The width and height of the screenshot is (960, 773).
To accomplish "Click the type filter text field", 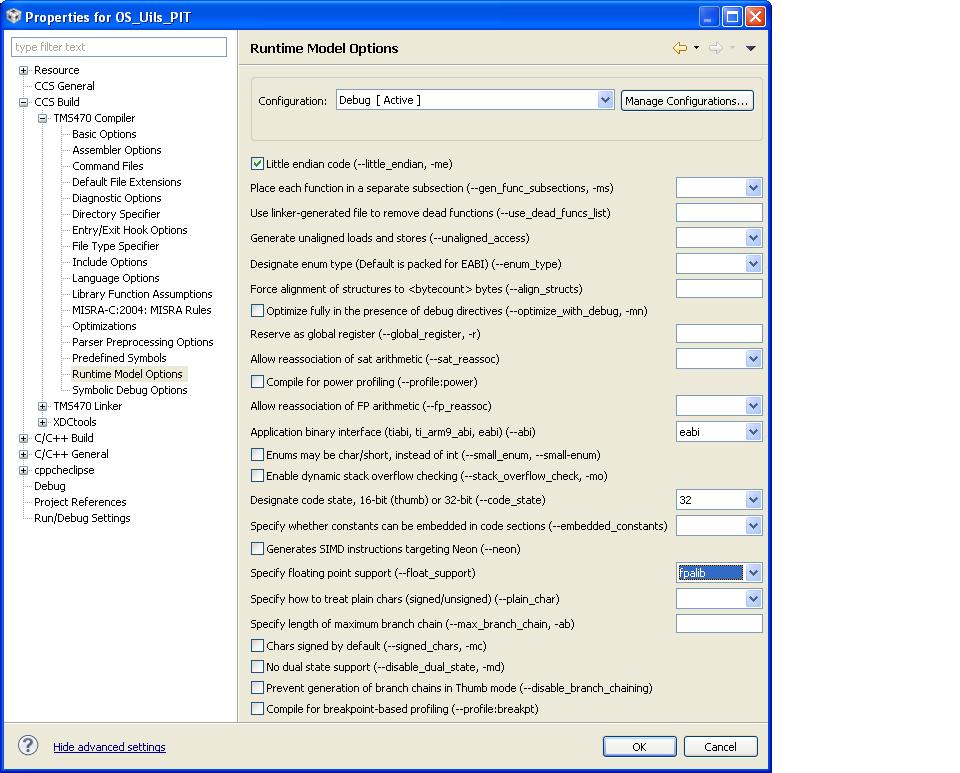I will point(119,47).
